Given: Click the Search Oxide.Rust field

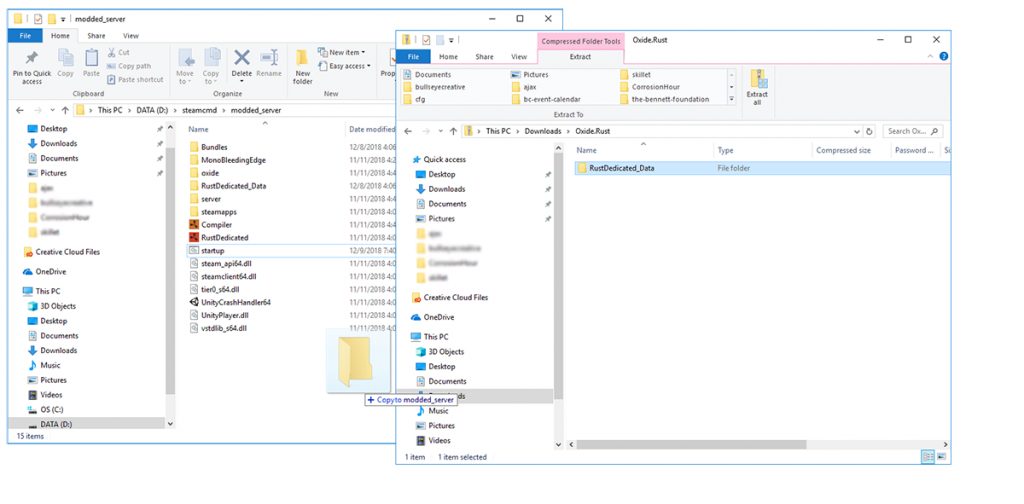Looking at the screenshot, I should pyautogui.click(x=912, y=131).
